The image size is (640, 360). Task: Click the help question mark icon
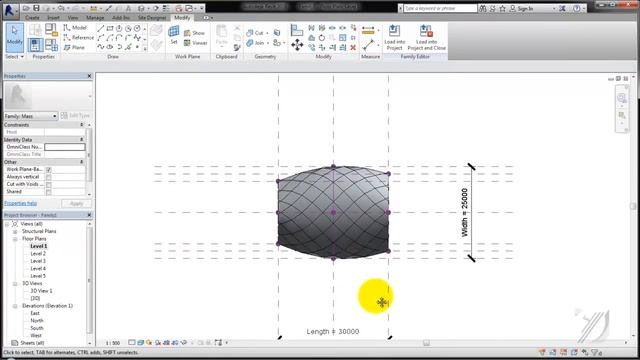pos(576,8)
